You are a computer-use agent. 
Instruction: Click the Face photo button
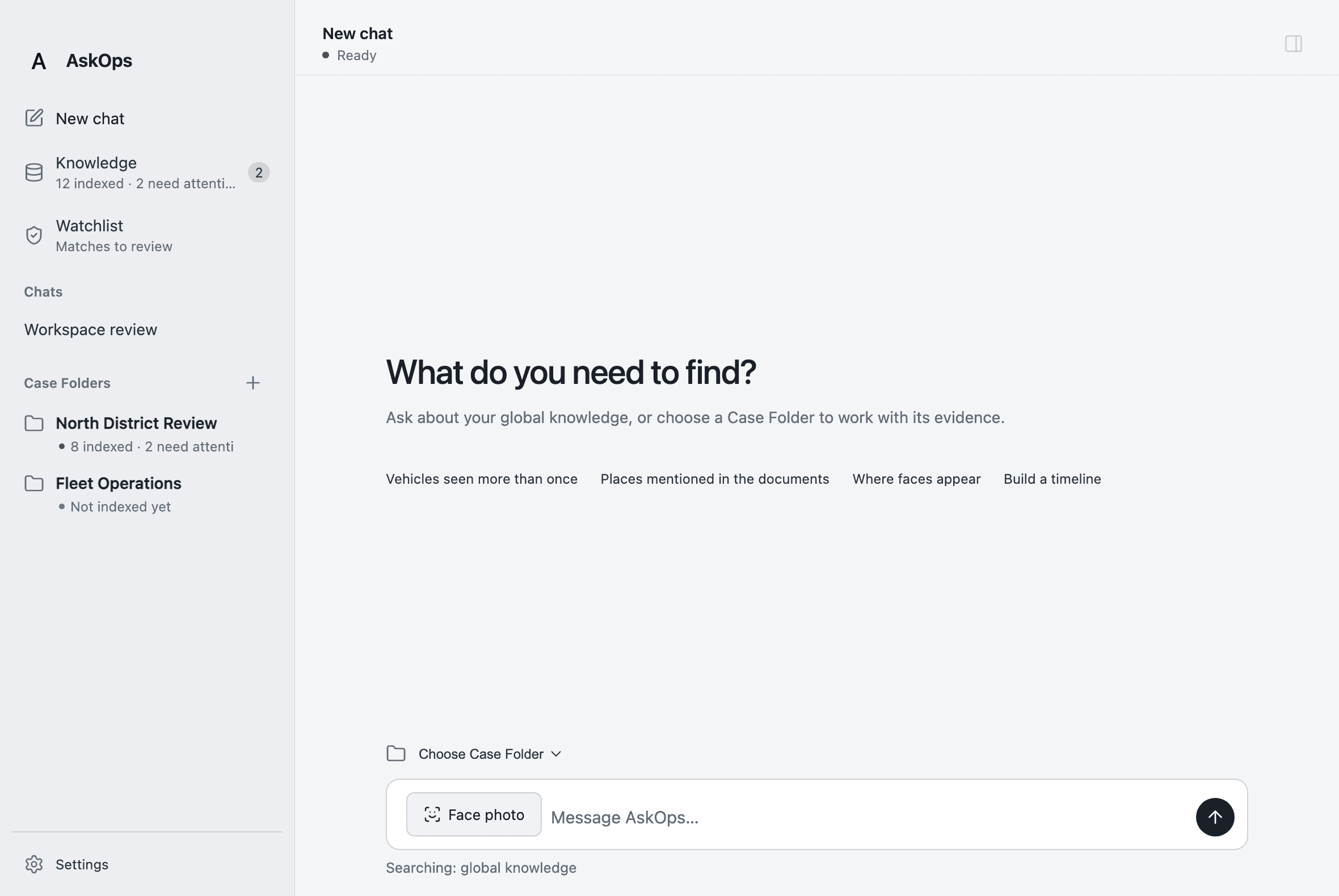click(x=474, y=814)
